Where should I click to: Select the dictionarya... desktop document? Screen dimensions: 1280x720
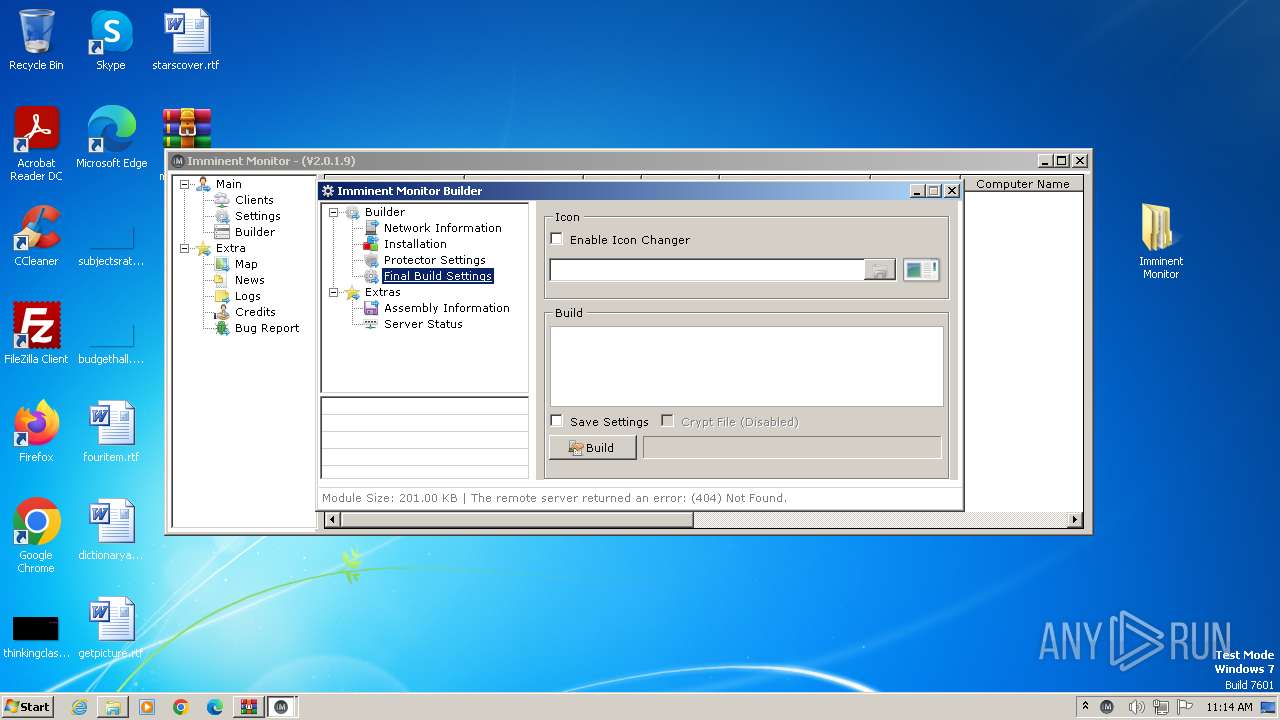pos(111,530)
